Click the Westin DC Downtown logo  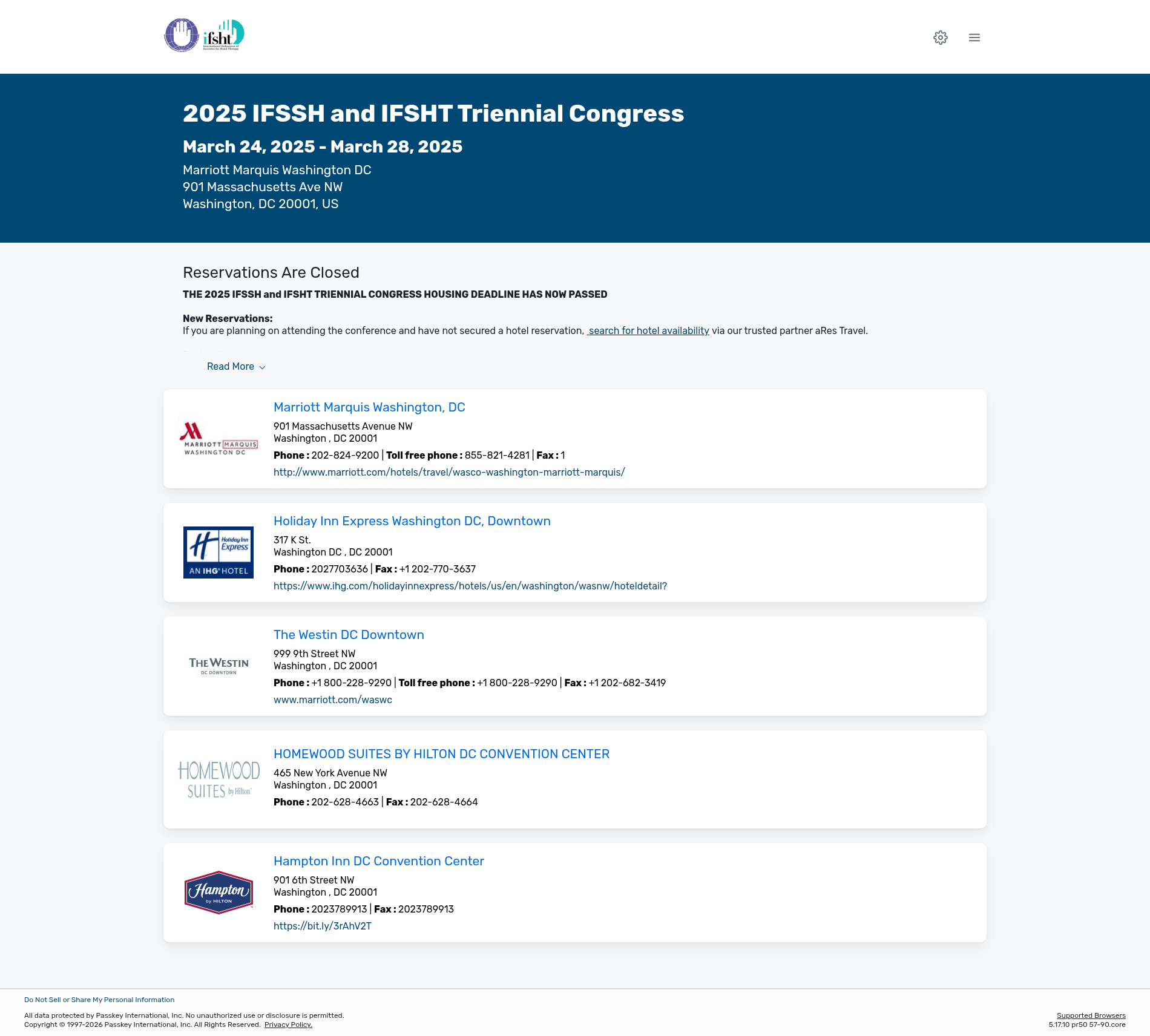pyautogui.click(x=218, y=666)
